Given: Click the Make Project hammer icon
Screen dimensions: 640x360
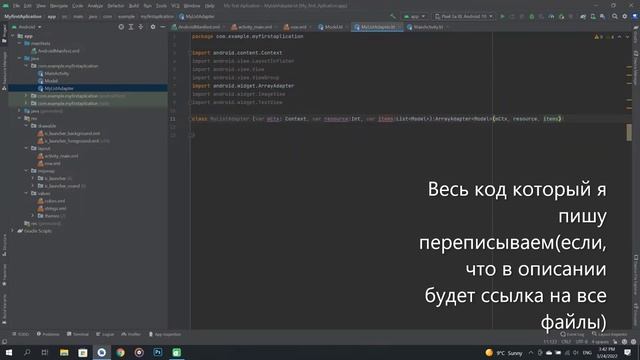Looking at the screenshot, I should point(393,16).
